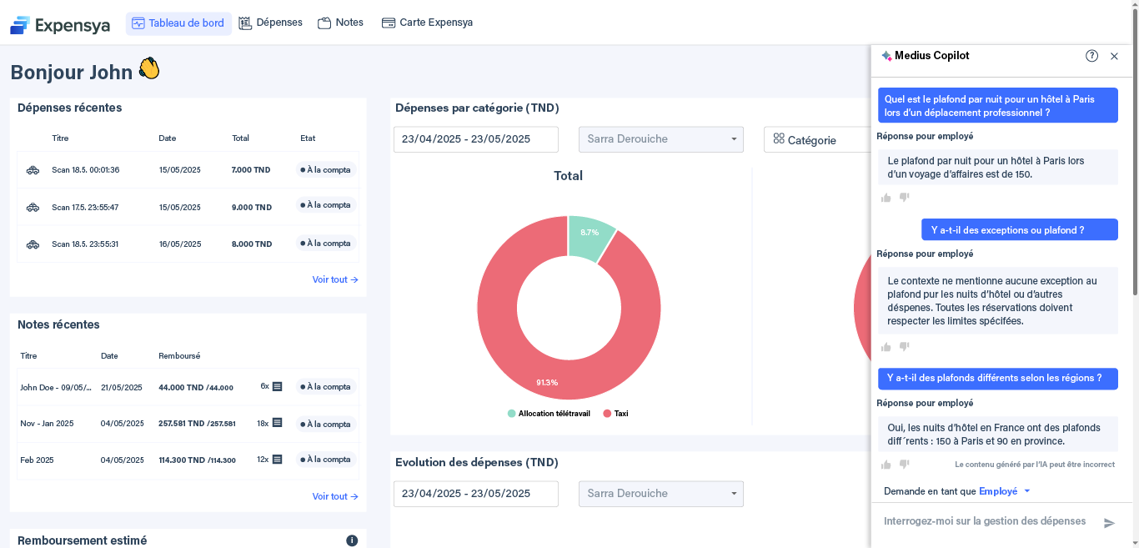Go to the Dépenses tab
This screenshot has height=548, width=1139.
click(x=270, y=23)
